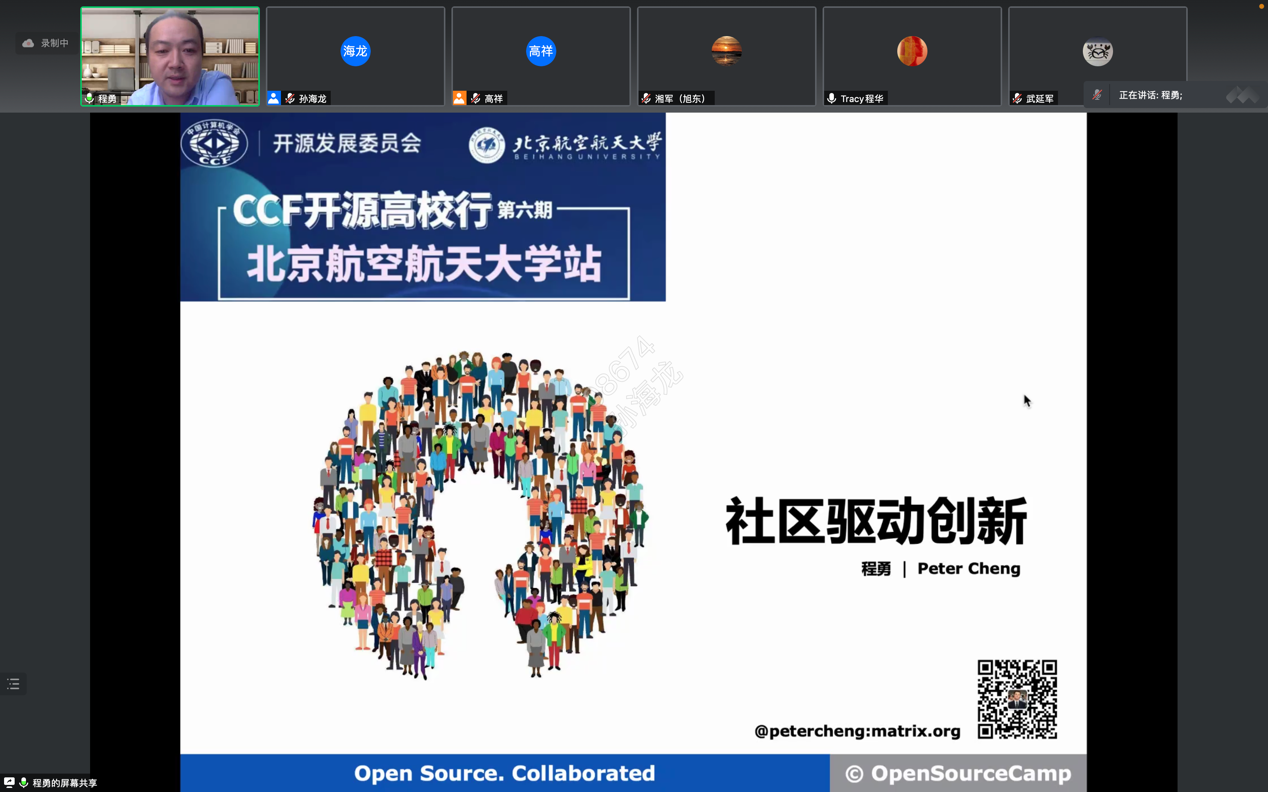Select the 海龙 blue avatar circle
This screenshot has width=1268, height=792.
coord(355,51)
